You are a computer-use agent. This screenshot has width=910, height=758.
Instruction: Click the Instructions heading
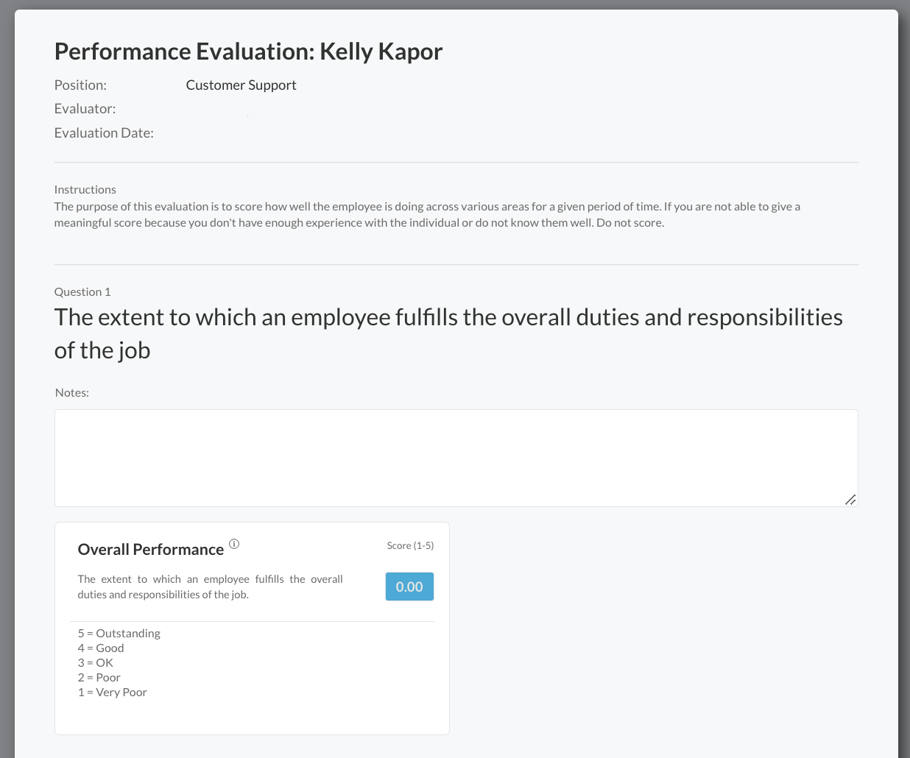[85, 189]
